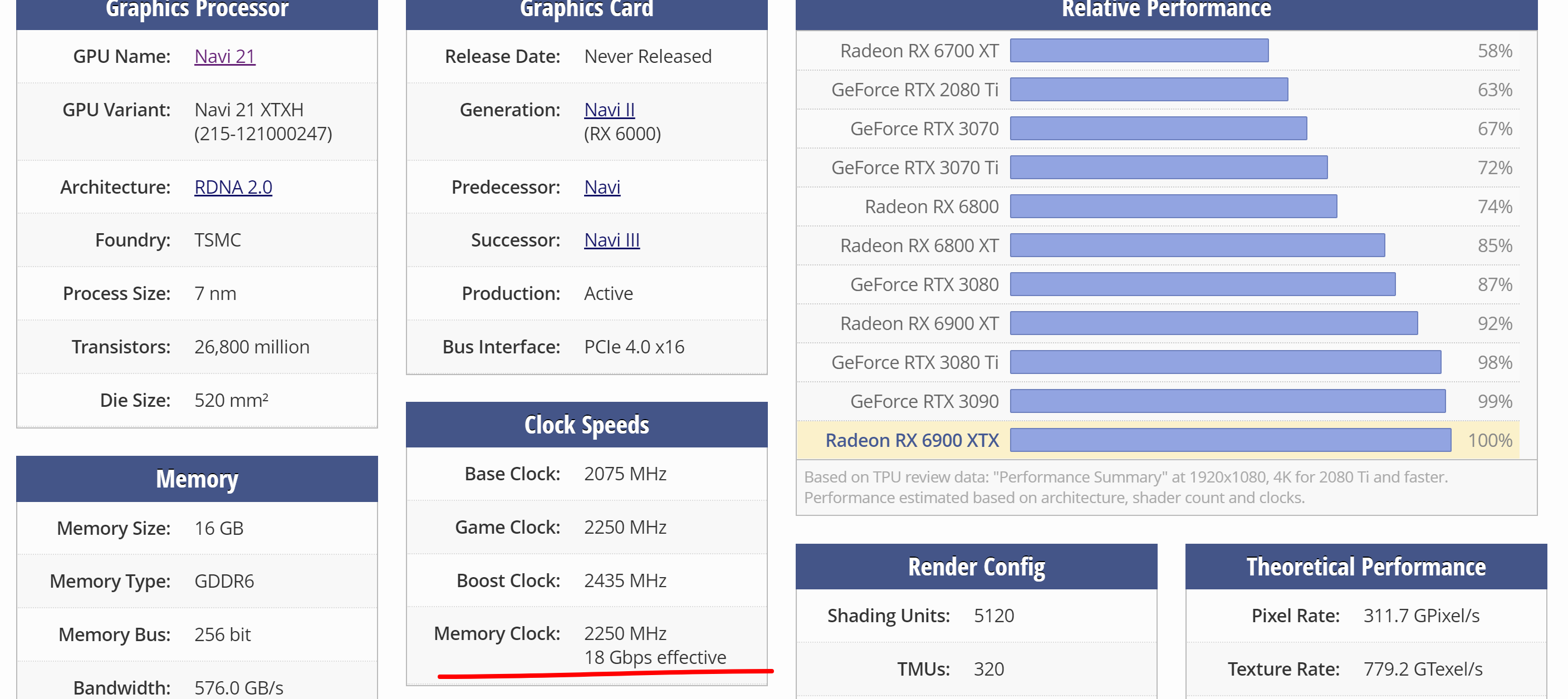
Task: Follow the Navi III successor link
Action: click(611, 240)
